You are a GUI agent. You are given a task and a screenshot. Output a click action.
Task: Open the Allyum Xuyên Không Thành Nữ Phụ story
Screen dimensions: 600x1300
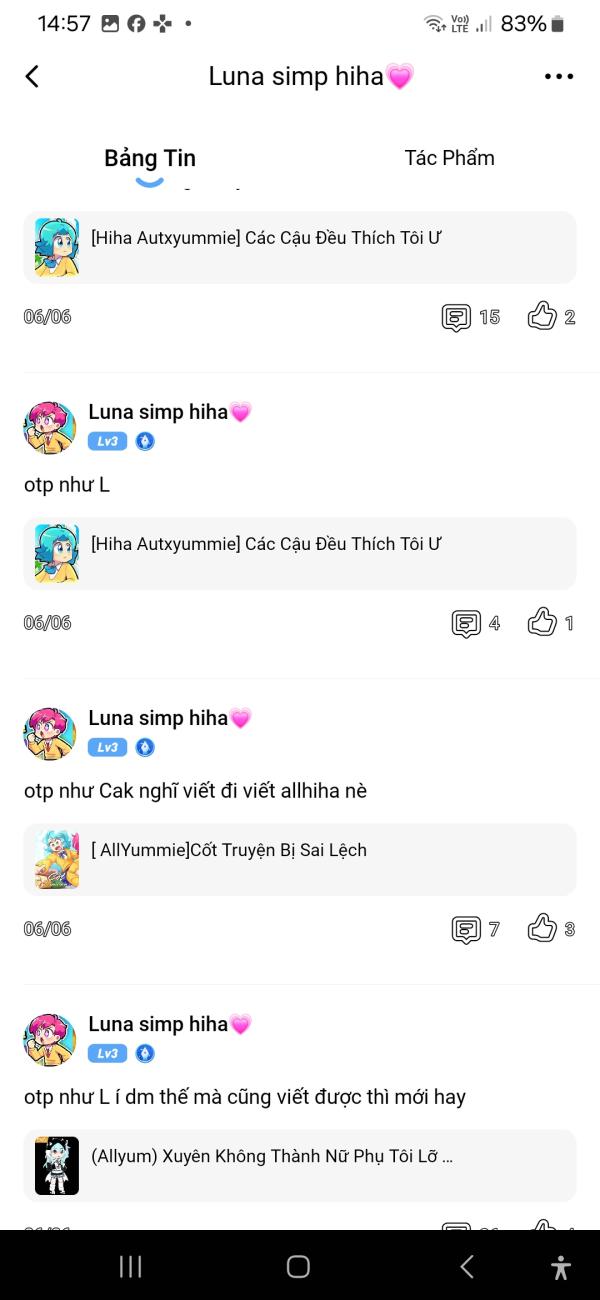[300, 1165]
